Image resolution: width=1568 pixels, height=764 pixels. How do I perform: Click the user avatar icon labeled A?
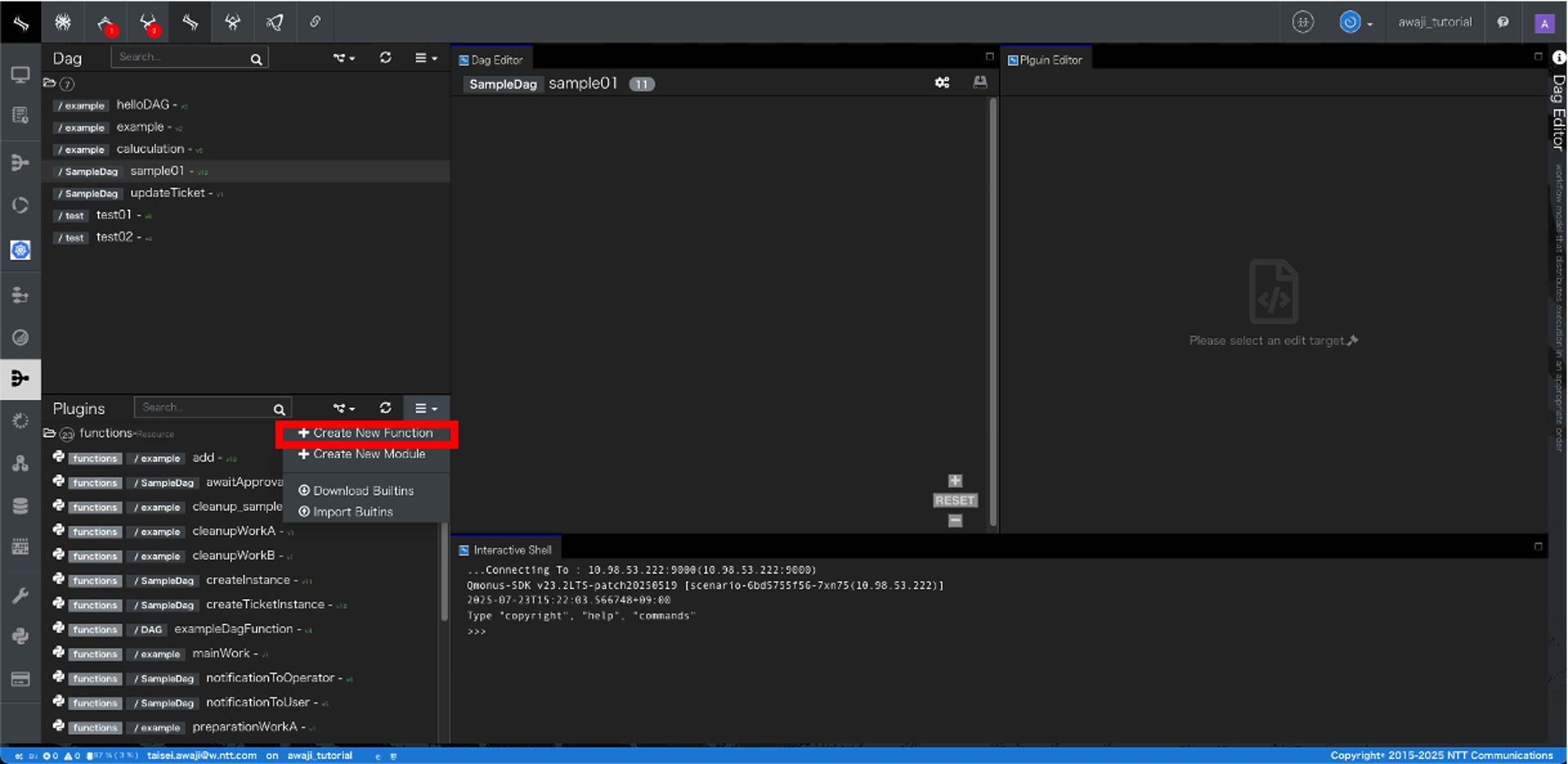1543,24
